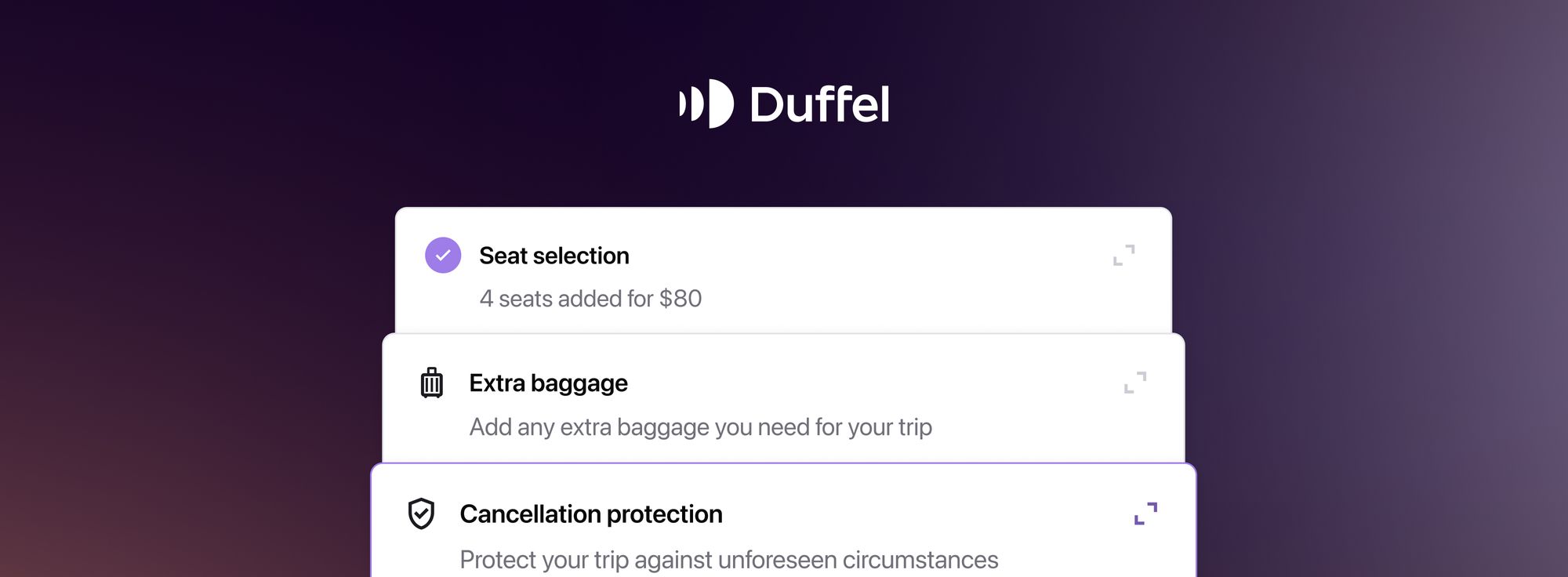Click the shield icon for Cancellation protection

(421, 513)
